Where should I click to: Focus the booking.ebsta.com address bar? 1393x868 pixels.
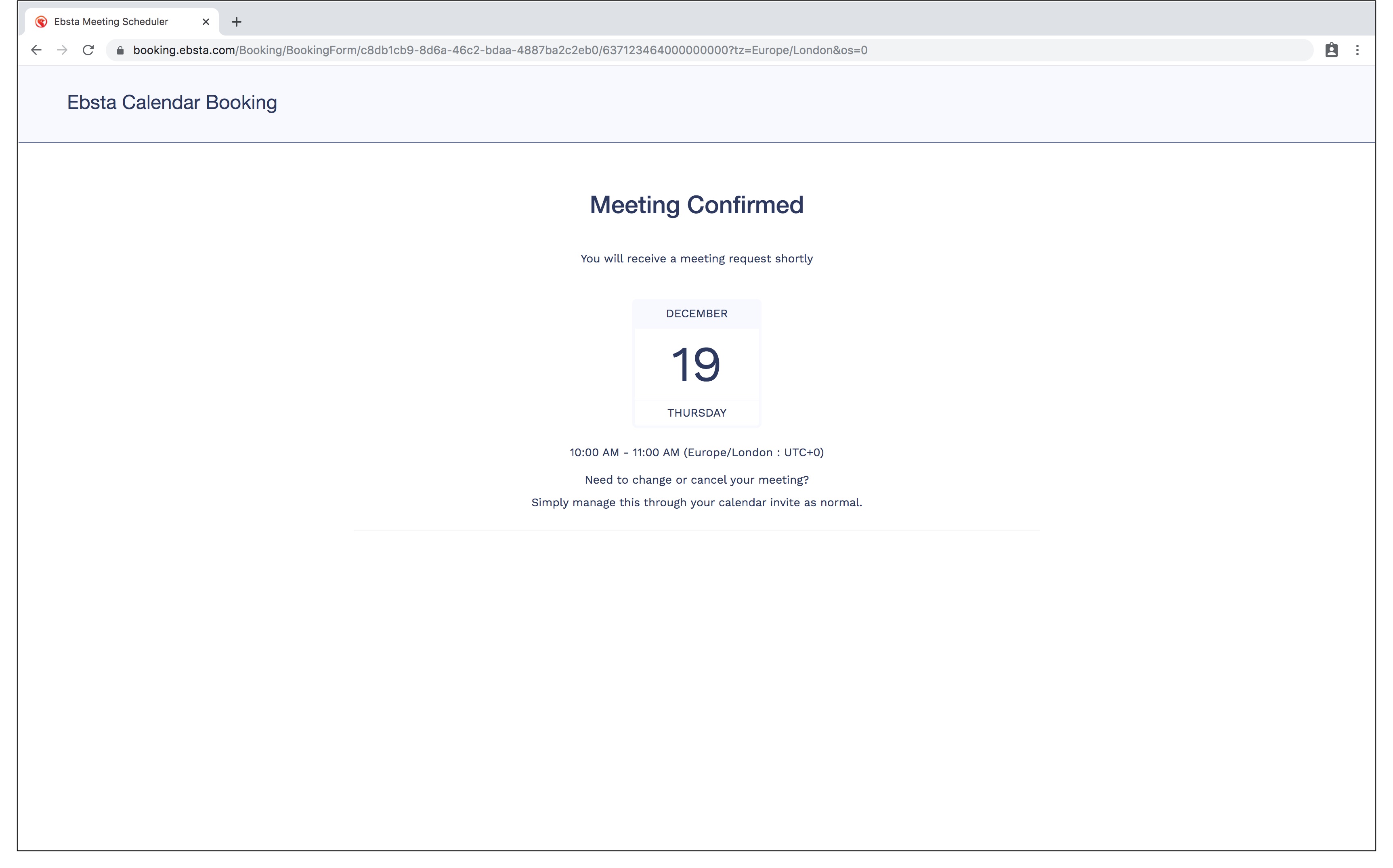point(499,50)
